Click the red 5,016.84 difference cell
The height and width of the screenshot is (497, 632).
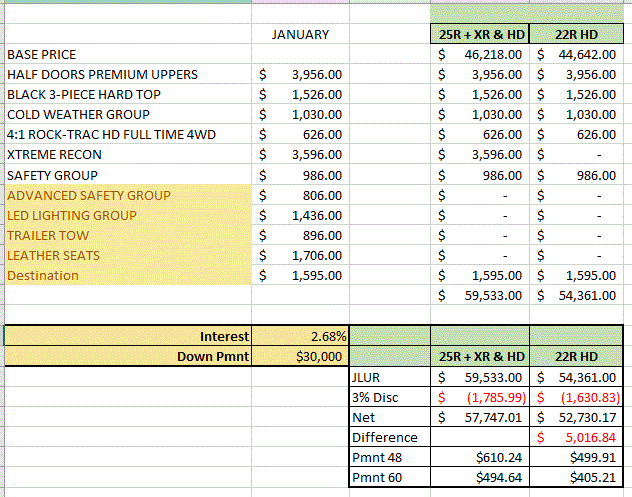click(576, 437)
